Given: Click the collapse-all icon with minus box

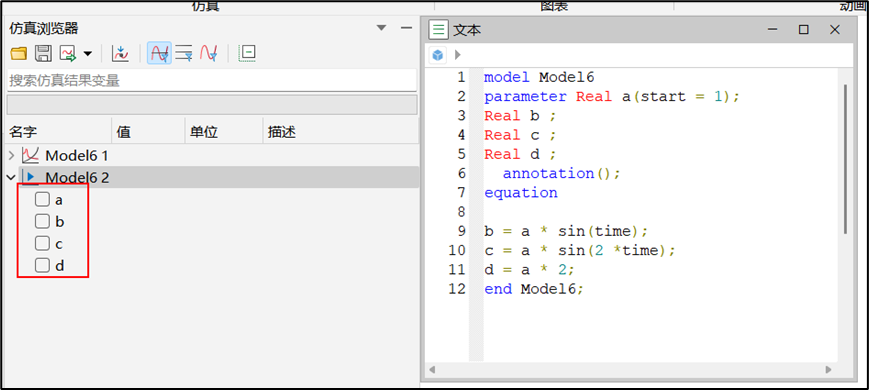Looking at the screenshot, I should tap(247, 53).
